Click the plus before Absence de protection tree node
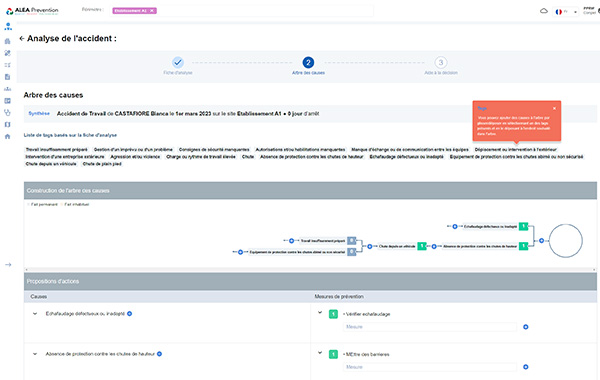This screenshot has height=380, width=600. [x=434, y=246]
